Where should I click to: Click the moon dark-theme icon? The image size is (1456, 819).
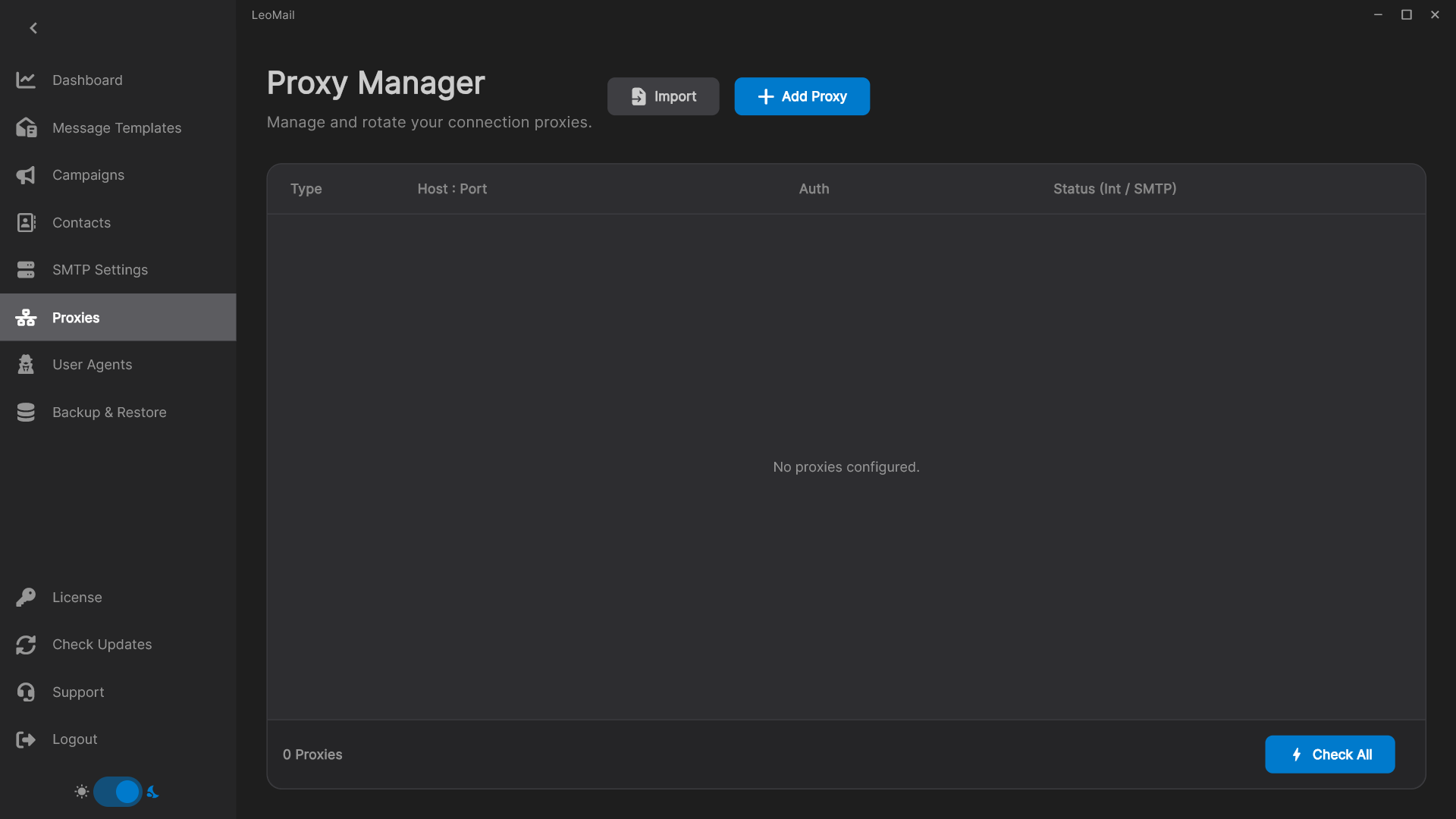coord(152,792)
